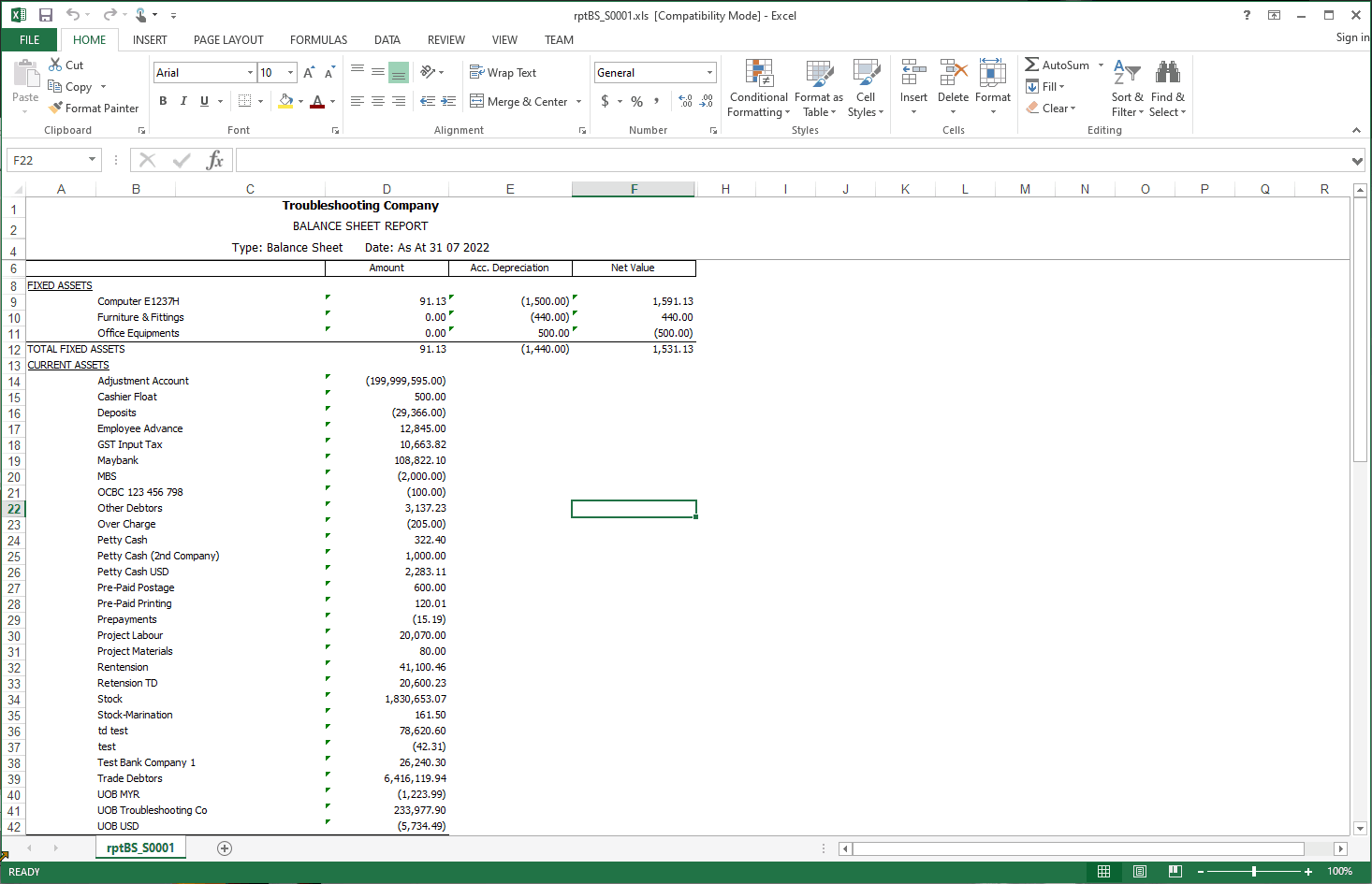Open Conditional Formatting options
The height and width of the screenshot is (884, 1372).
coord(758,88)
